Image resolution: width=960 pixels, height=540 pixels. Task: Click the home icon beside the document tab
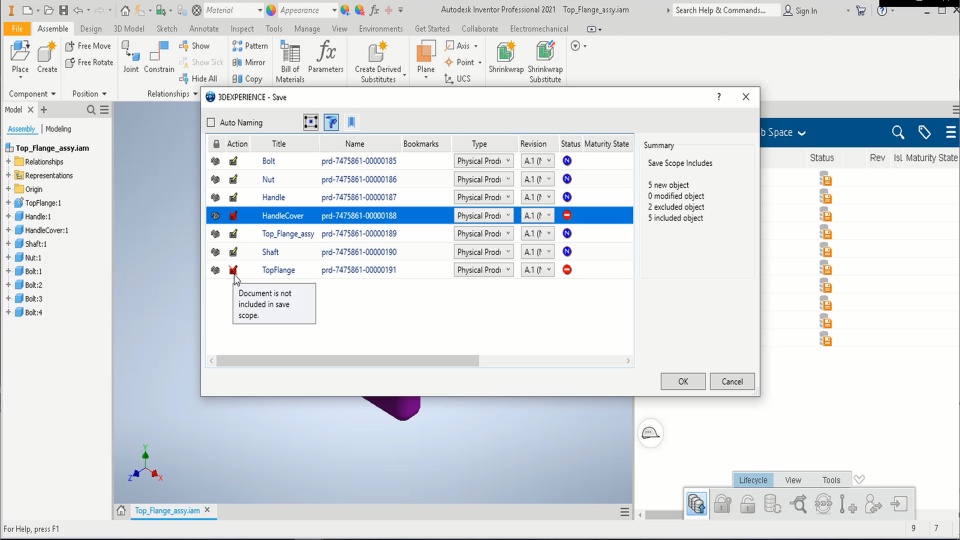[121, 511]
